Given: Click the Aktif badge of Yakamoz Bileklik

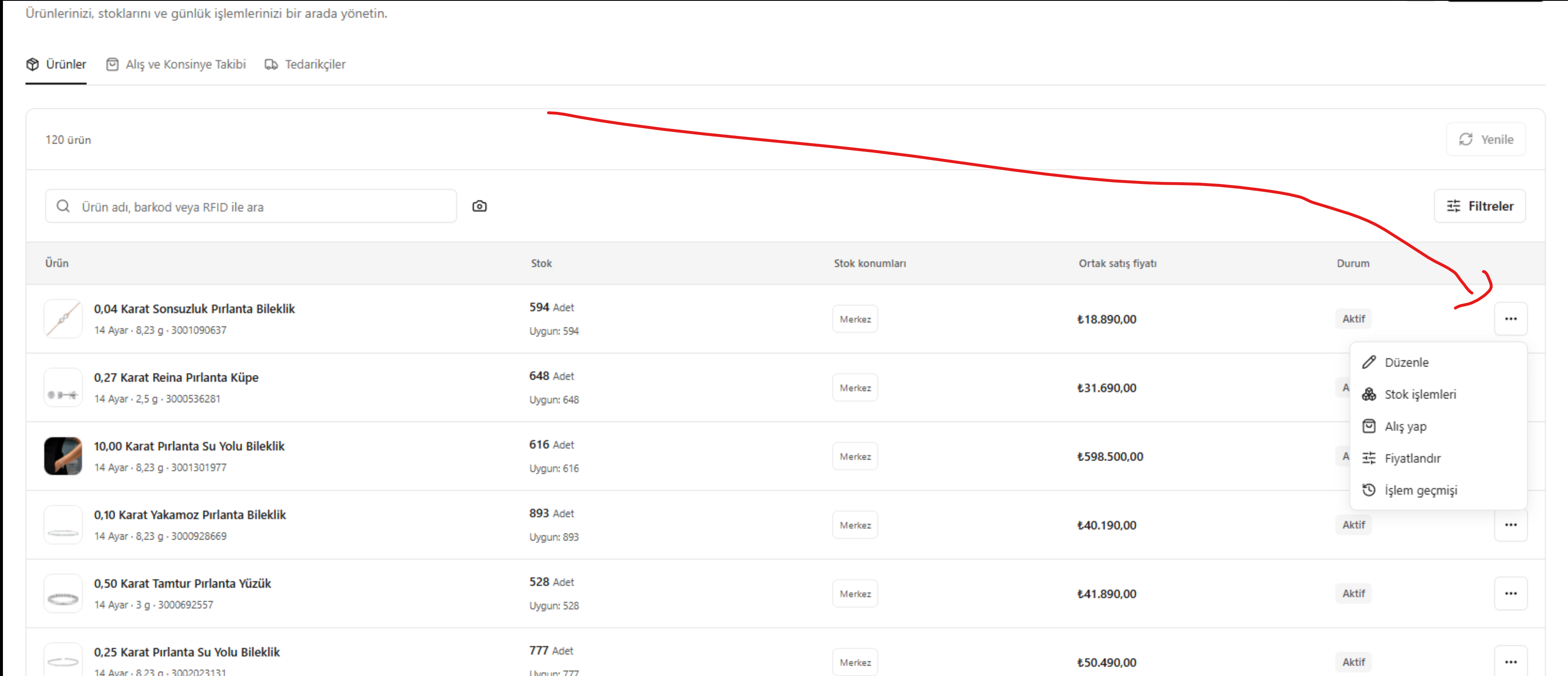Looking at the screenshot, I should (x=1353, y=525).
